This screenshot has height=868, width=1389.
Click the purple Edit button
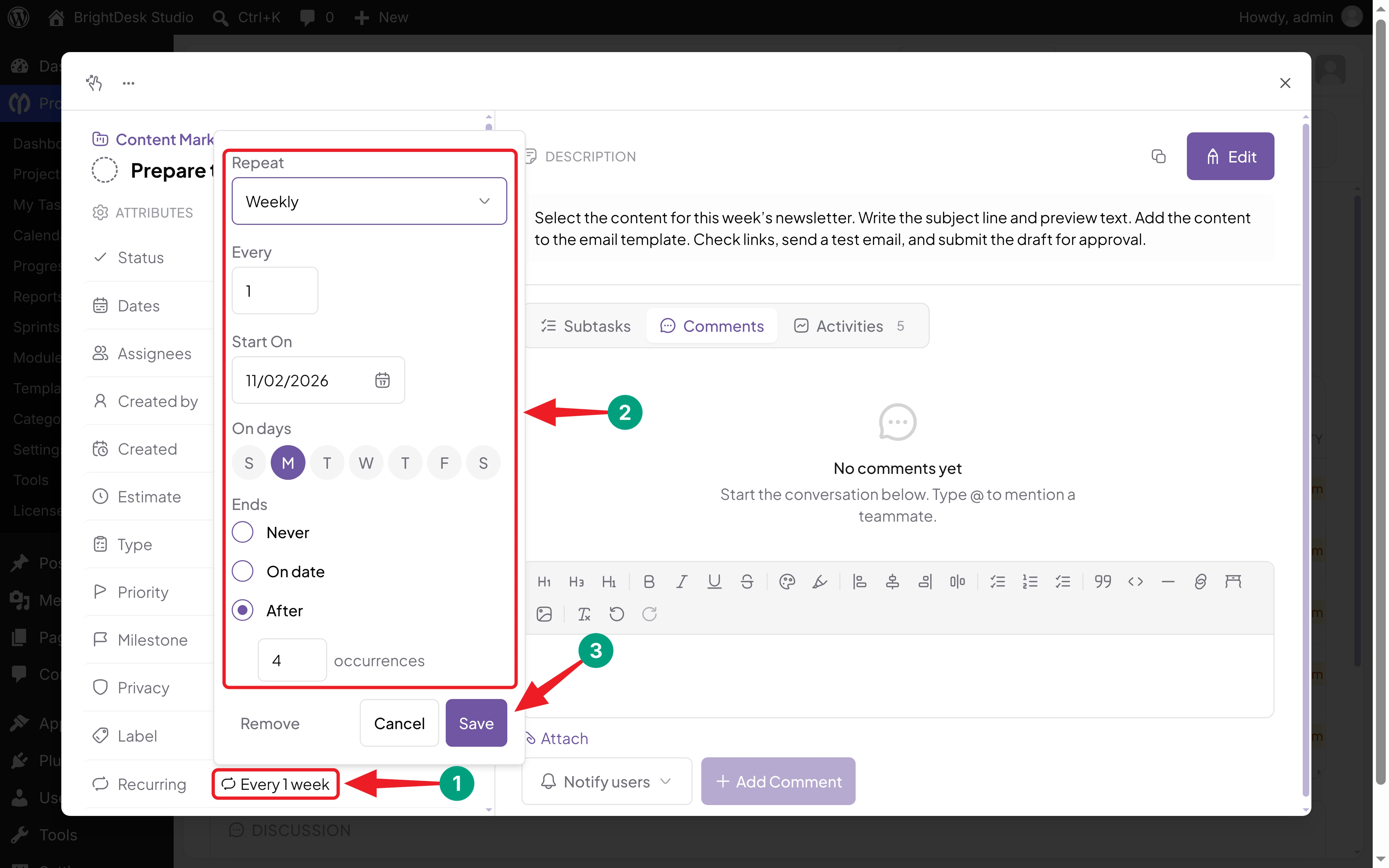pyautogui.click(x=1231, y=156)
